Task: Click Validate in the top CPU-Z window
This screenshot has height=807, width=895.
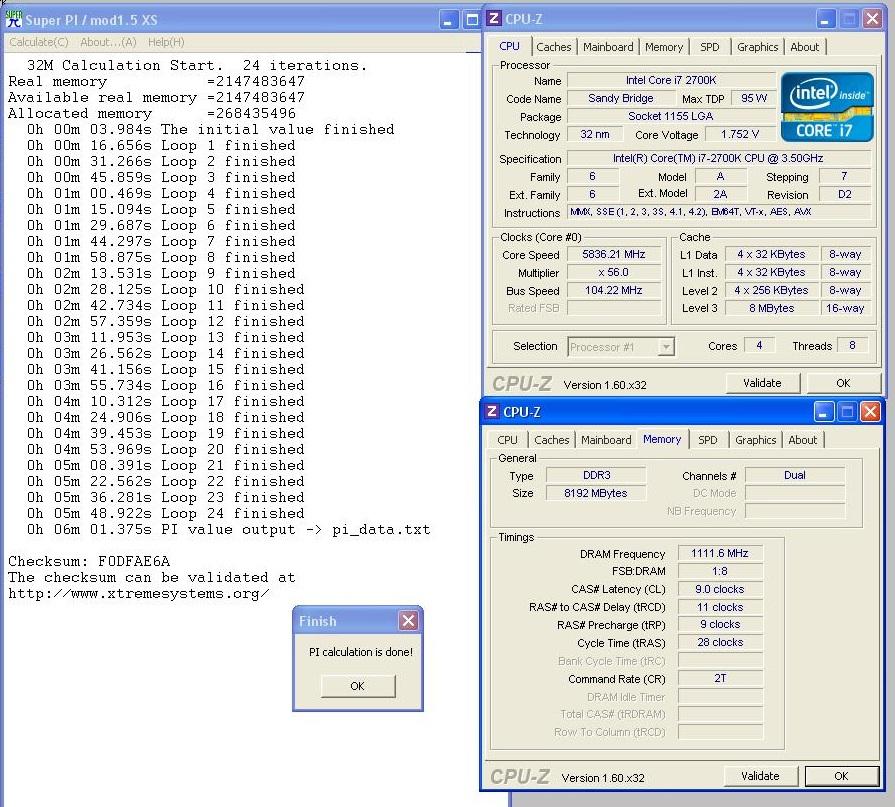Action: 762,383
